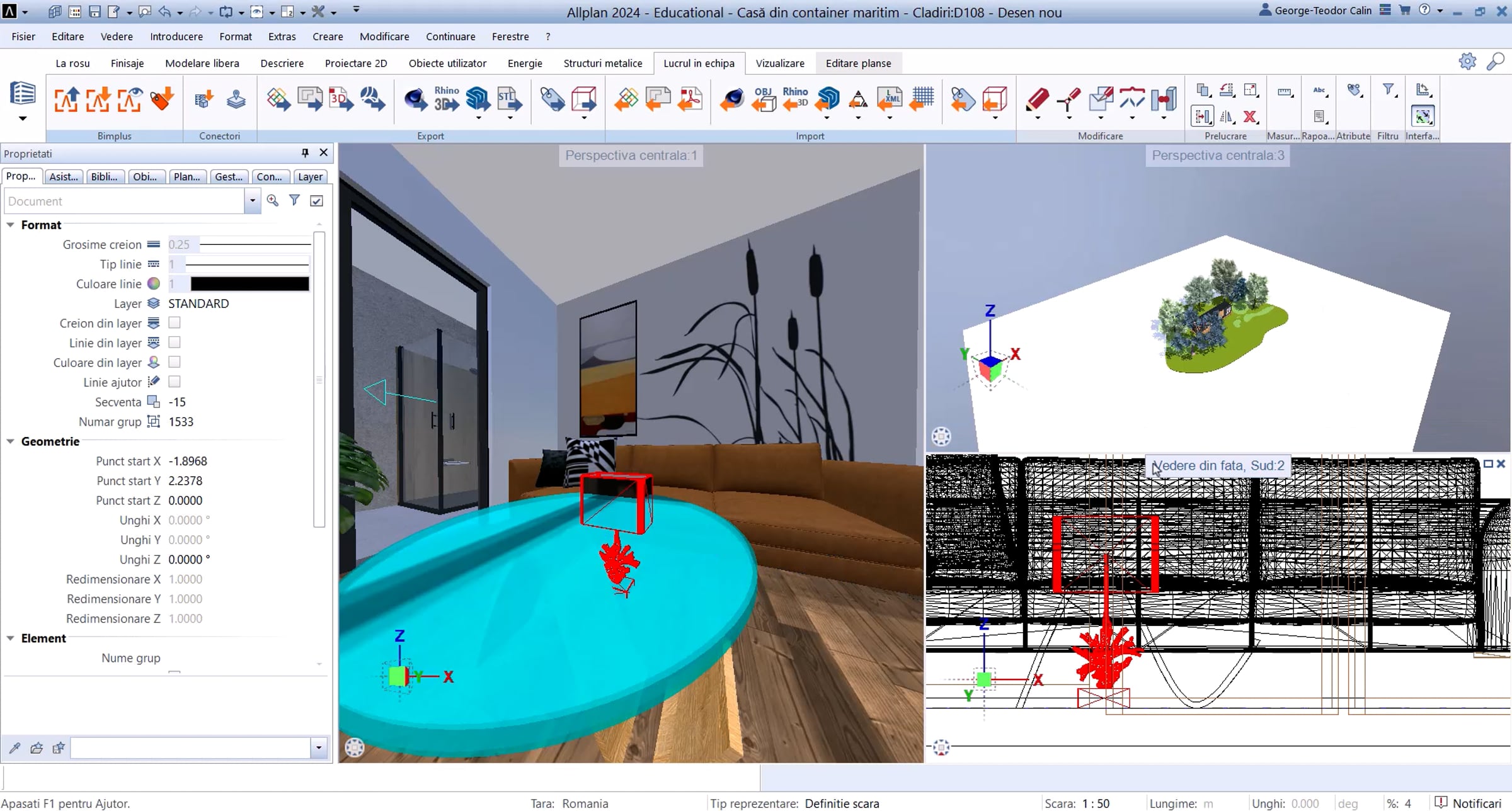
Task: Toggle the Creion din layer checkbox
Action: (175, 322)
